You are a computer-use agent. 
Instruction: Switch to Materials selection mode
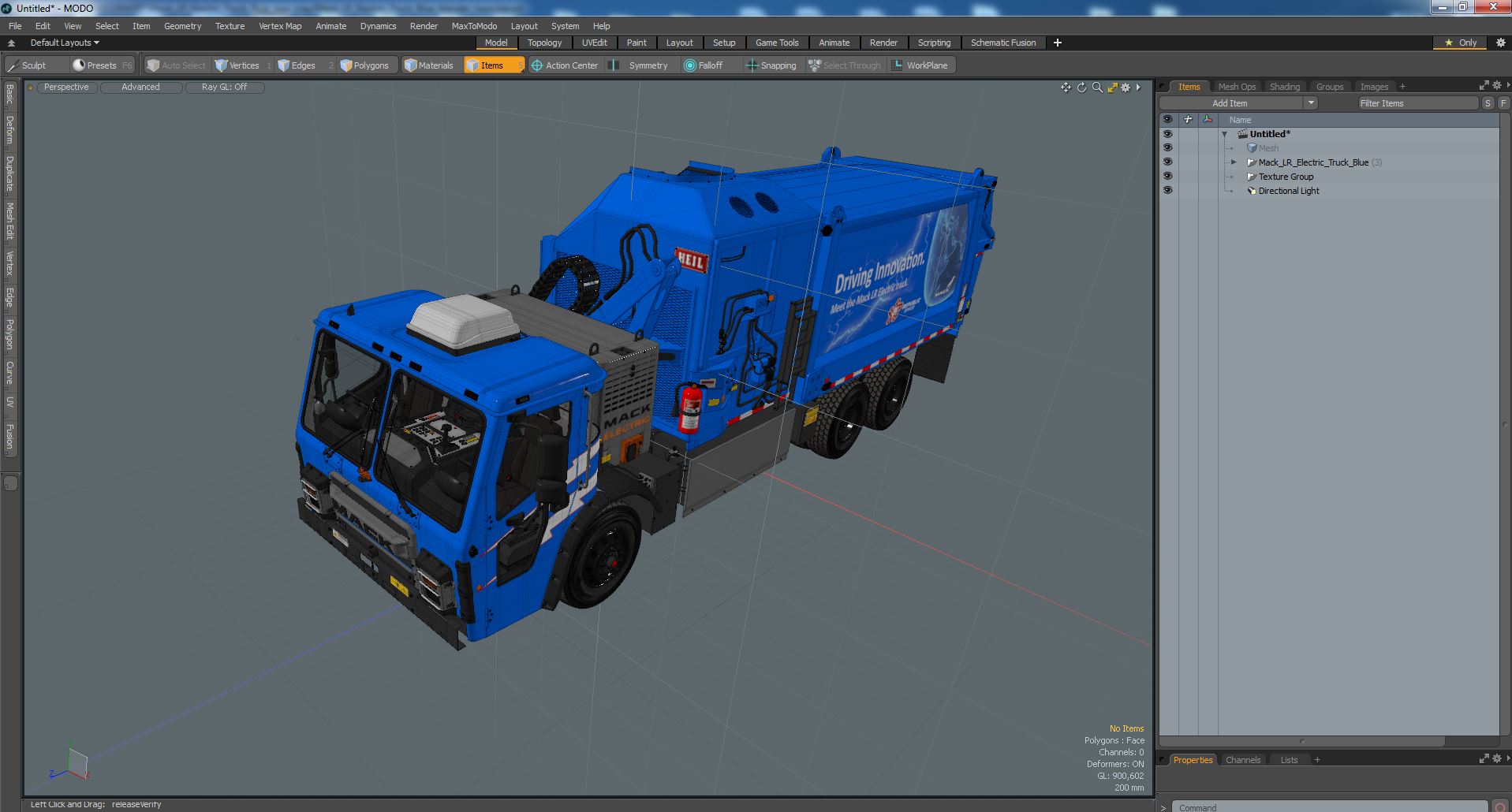coord(429,65)
